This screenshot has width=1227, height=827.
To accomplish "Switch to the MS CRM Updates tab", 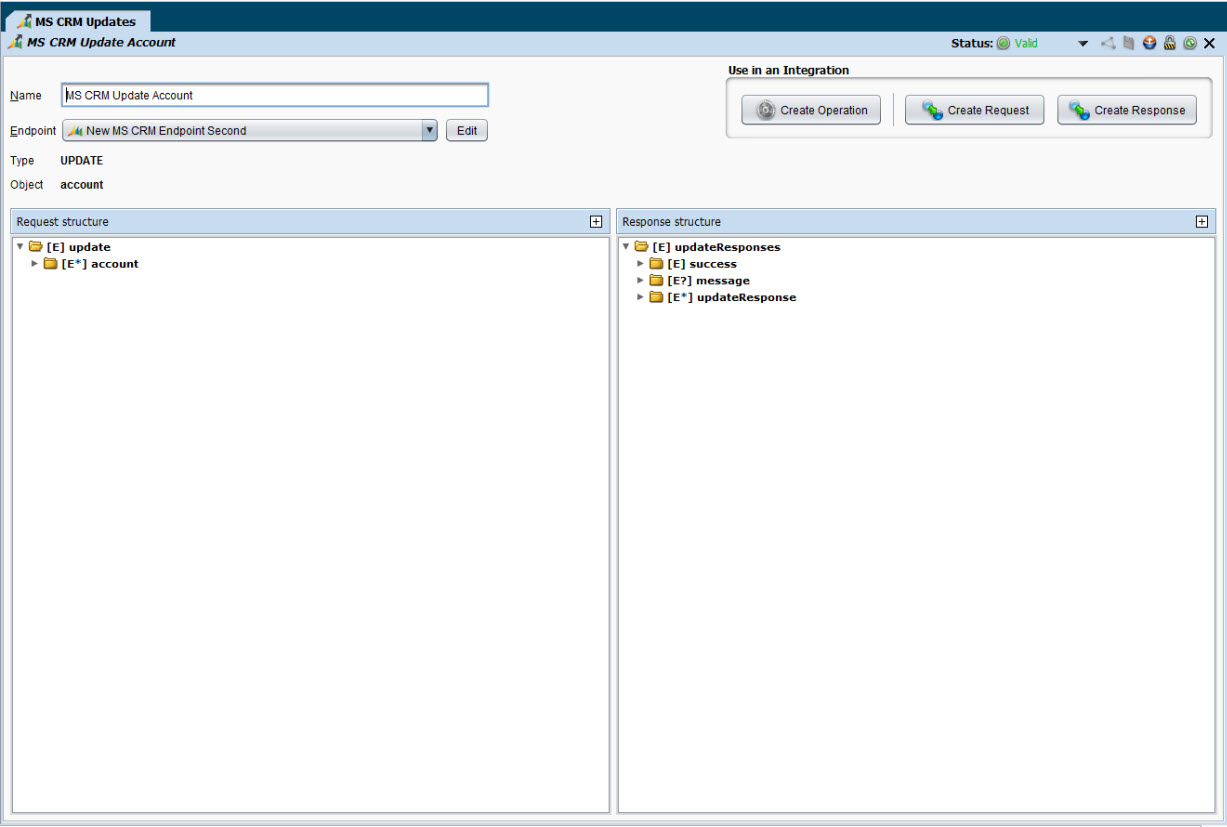I will coord(77,21).
